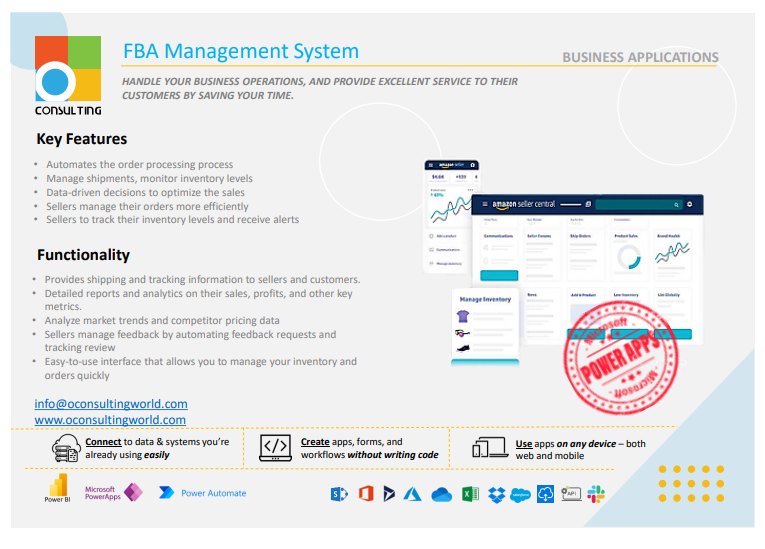Open hamburger menu in Amazon seller central header
This screenshot has height=549, width=765.
(484, 204)
